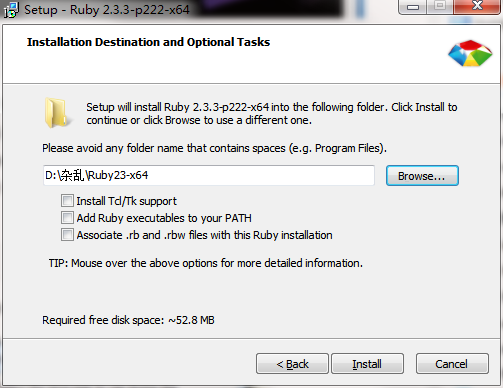Check Add Ruby executables to your PATH
Screen dimensions: 503x388
[67, 218]
